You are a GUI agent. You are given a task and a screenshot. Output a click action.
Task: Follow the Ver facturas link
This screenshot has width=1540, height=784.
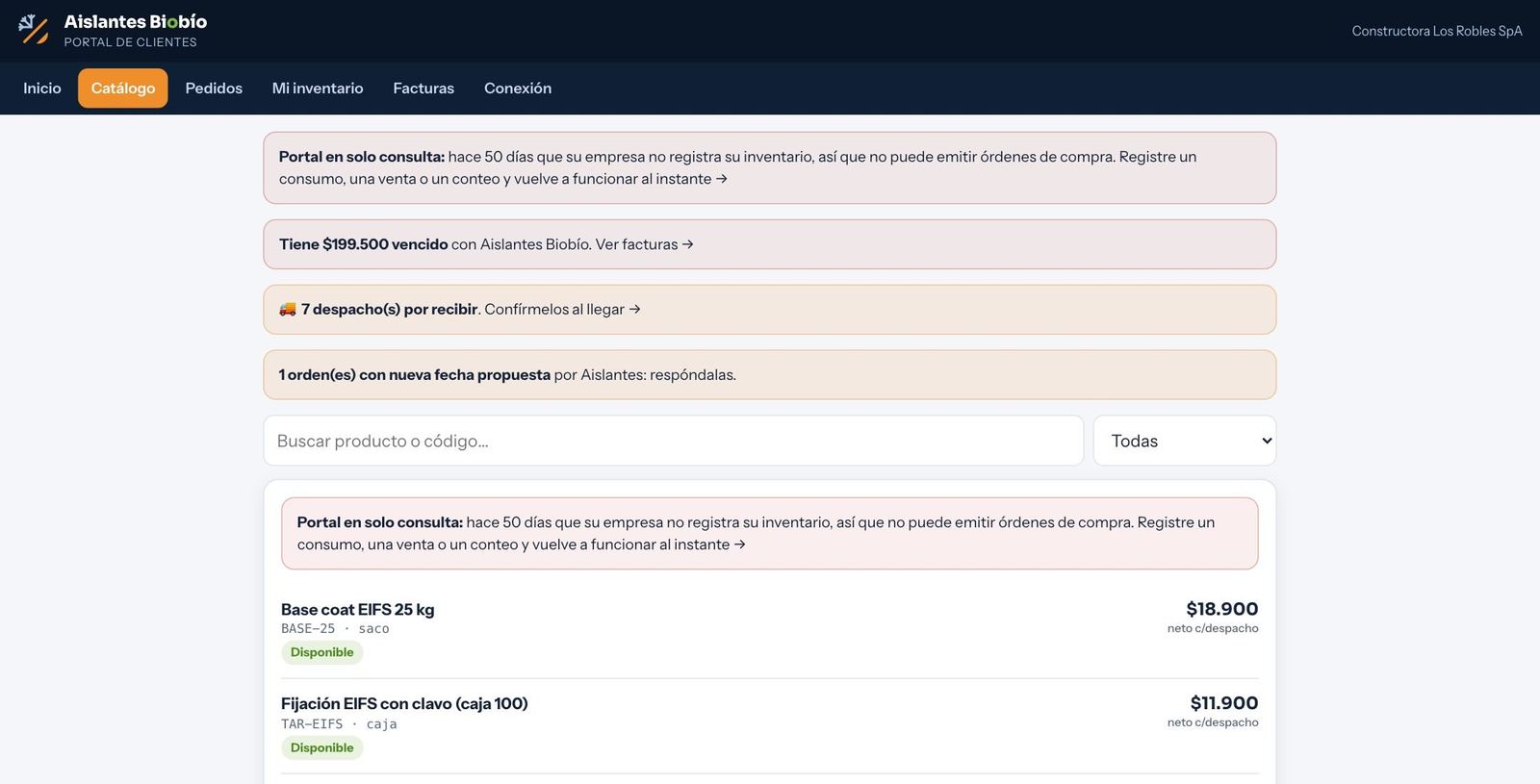(x=645, y=244)
